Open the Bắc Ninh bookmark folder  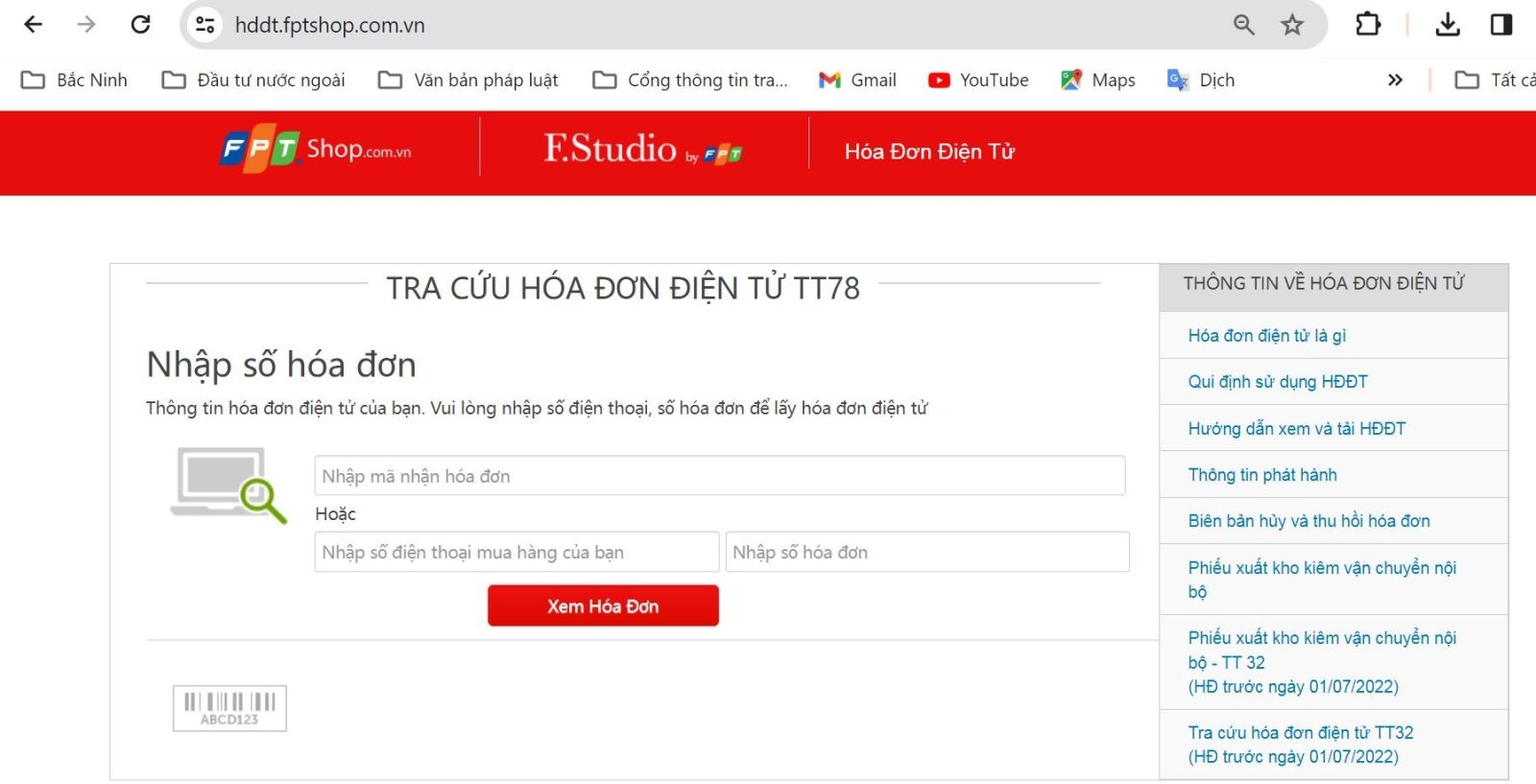(74, 80)
